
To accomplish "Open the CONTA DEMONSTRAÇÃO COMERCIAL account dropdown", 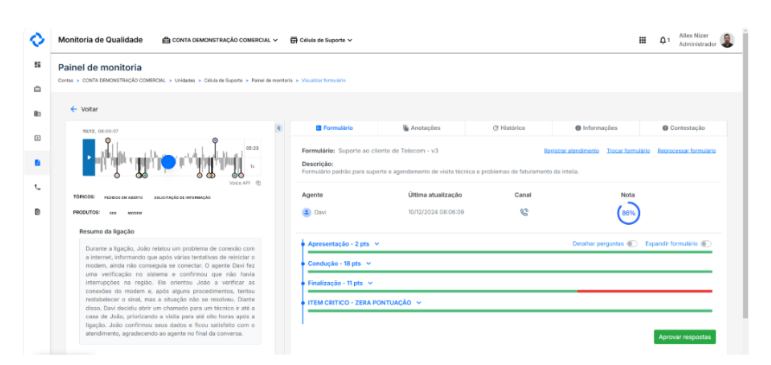I will pos(220,40).
